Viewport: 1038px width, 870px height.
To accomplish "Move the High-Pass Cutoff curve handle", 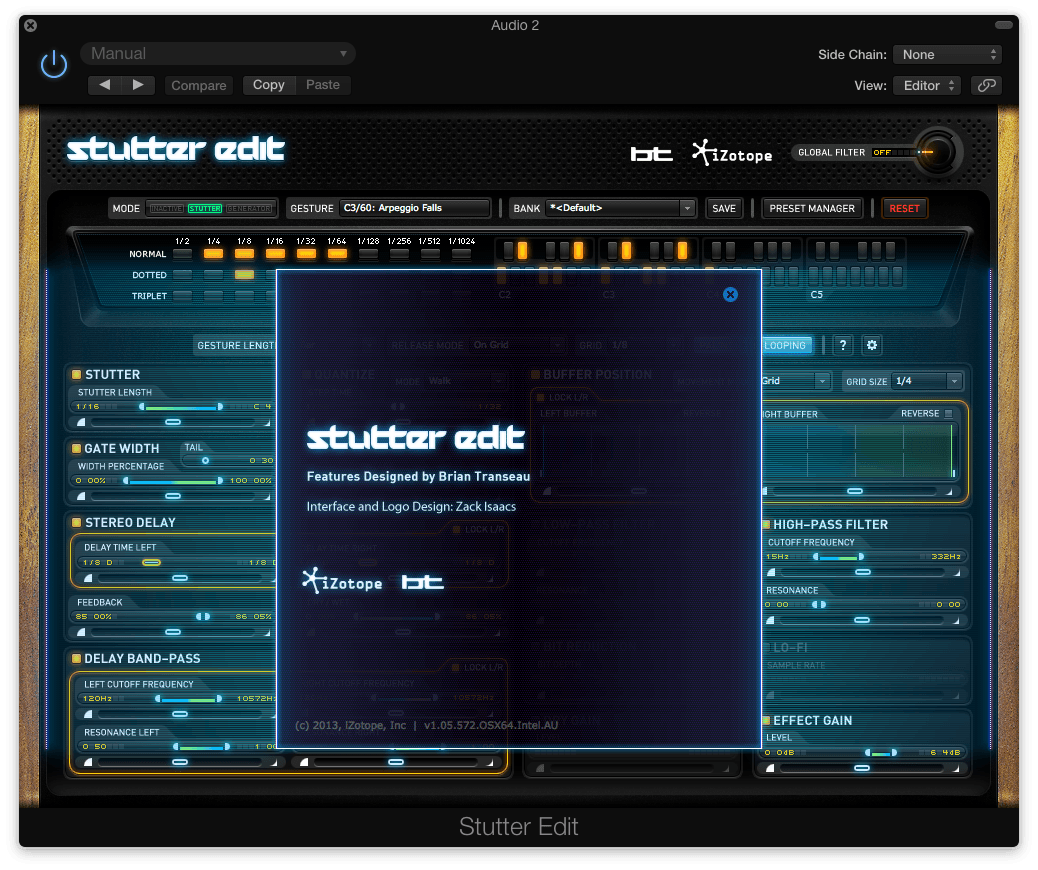I will 863,572.
